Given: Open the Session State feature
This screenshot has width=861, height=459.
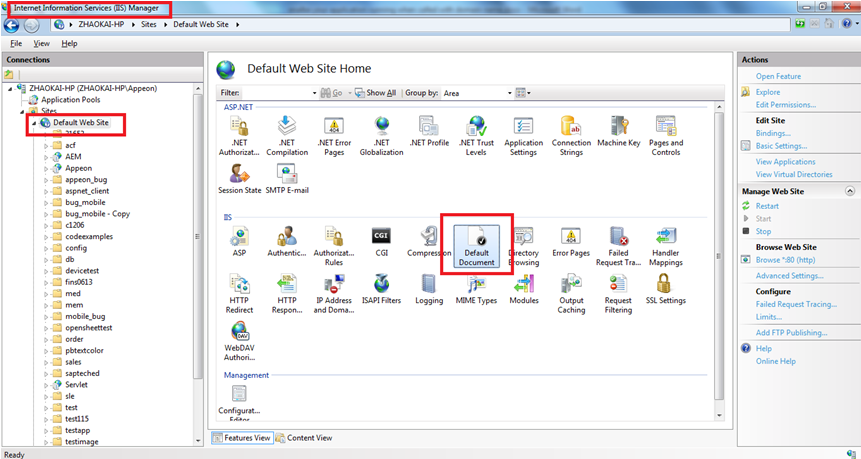Looking at the screenshot, I should (239, 179).
